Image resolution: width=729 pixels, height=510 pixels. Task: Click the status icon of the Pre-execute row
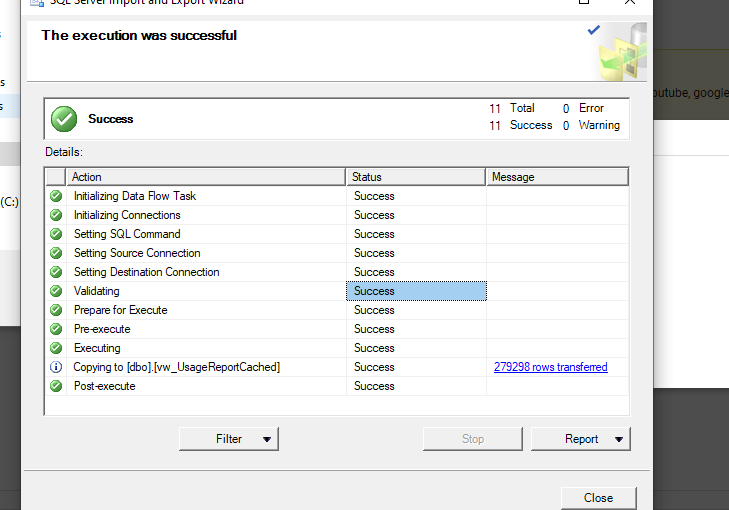click(56, 329)
